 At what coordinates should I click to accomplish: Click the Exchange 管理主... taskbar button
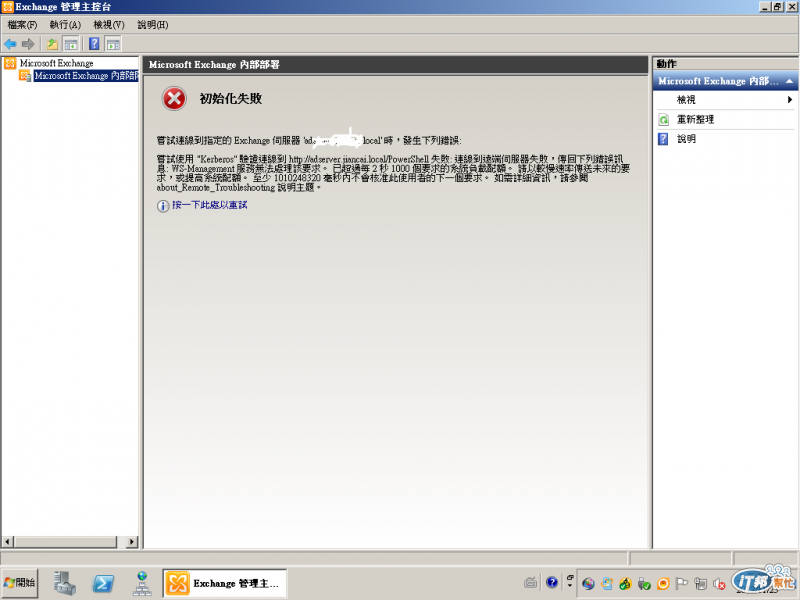pyautogui.click(x=224, y=583)
